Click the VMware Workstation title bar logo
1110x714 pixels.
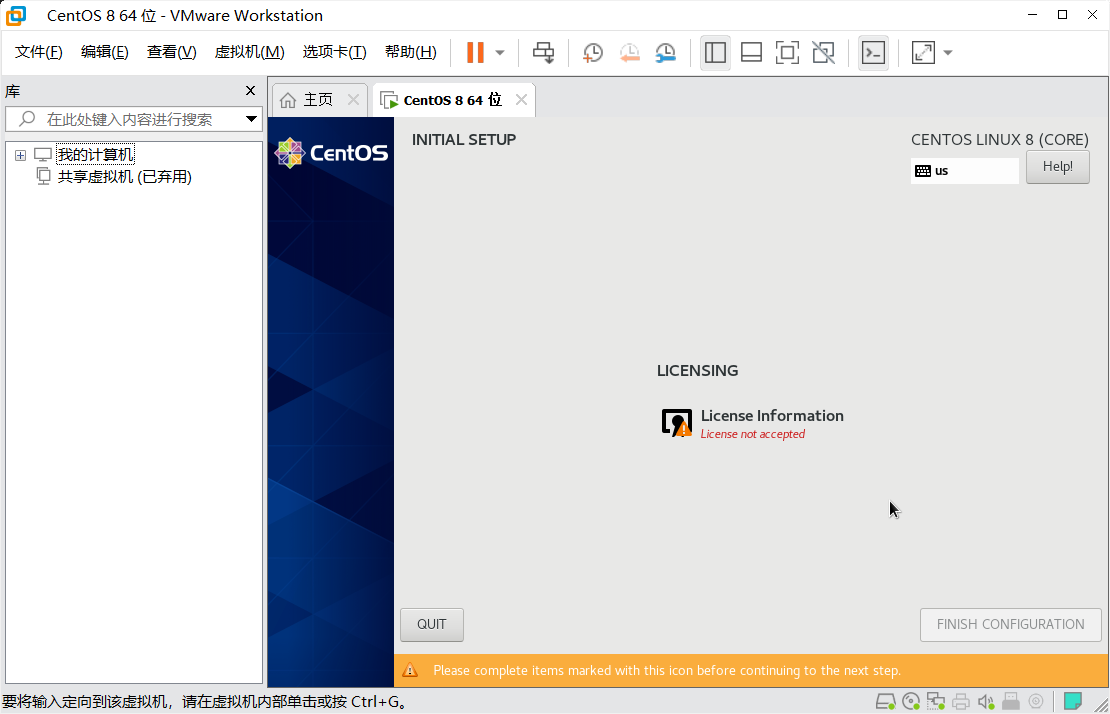tap(16, 16)
